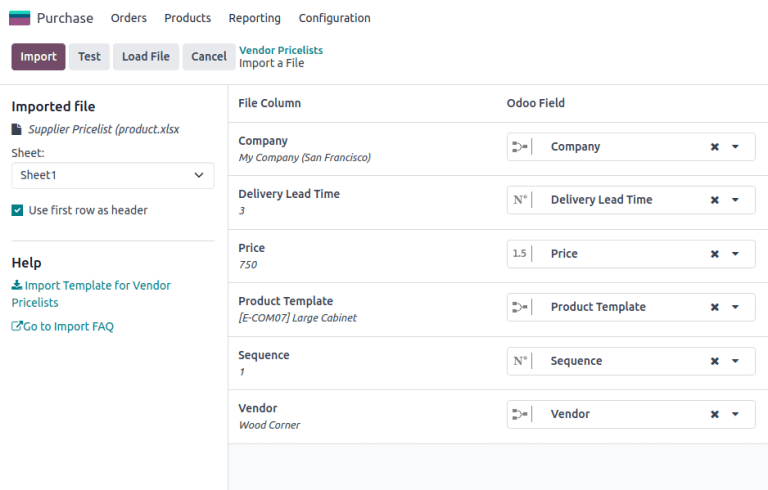Clear the Sequence field mapping
The height and width of the screenshot is (490, 768).
coord(714,361)
